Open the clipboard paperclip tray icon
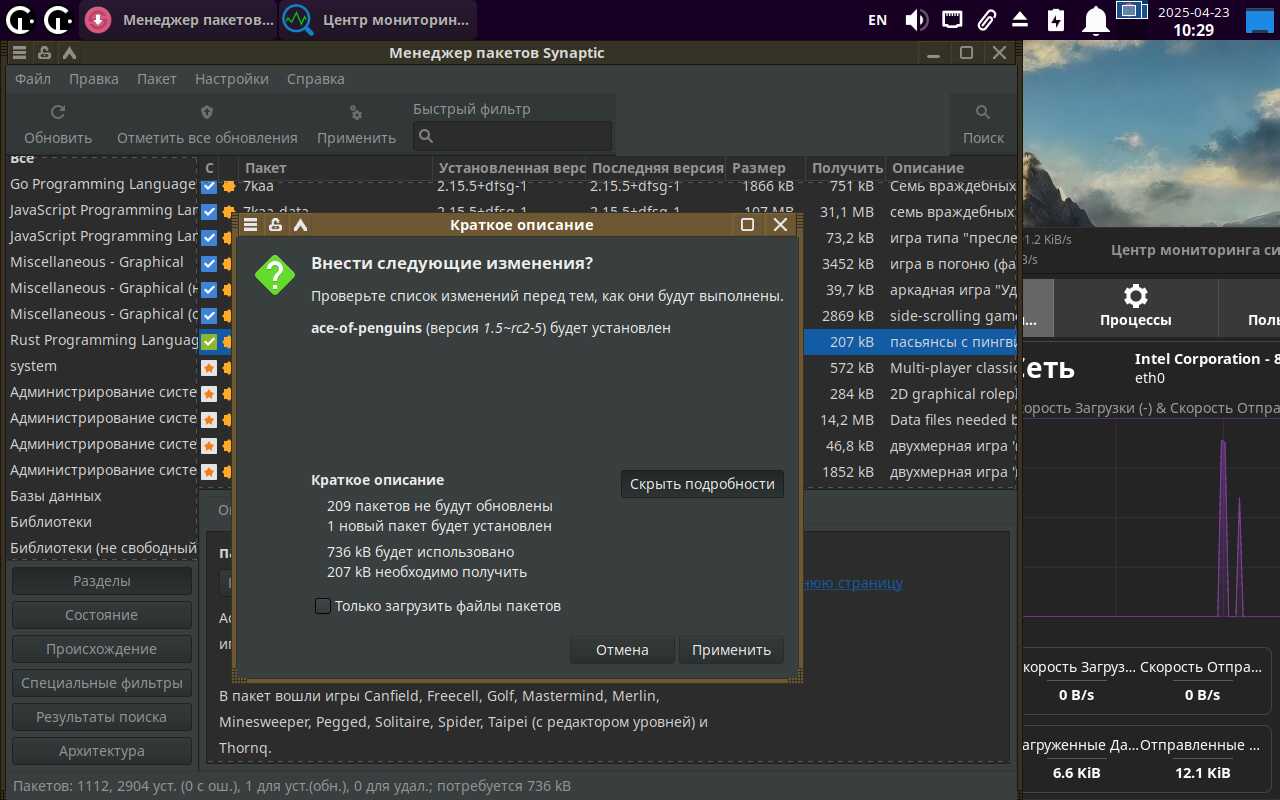The height and width of the screenshot is (800, 1280). [986, 19]
